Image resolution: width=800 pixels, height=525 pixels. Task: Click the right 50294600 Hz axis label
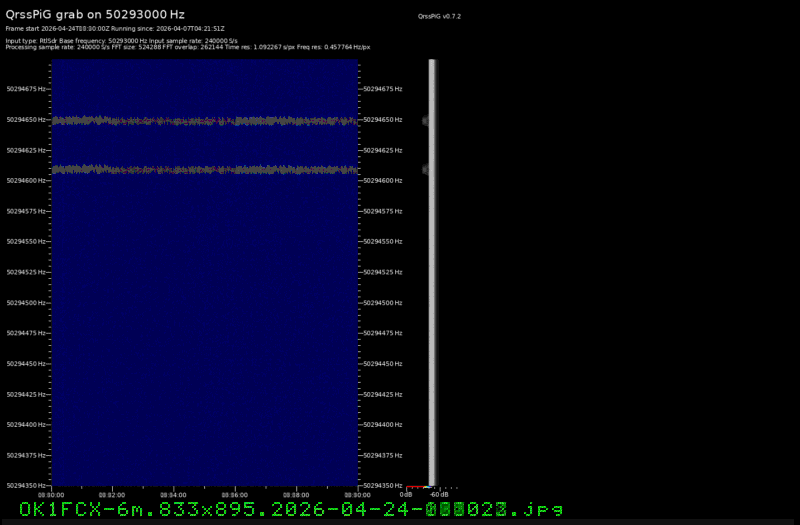(x=382, y=181)
